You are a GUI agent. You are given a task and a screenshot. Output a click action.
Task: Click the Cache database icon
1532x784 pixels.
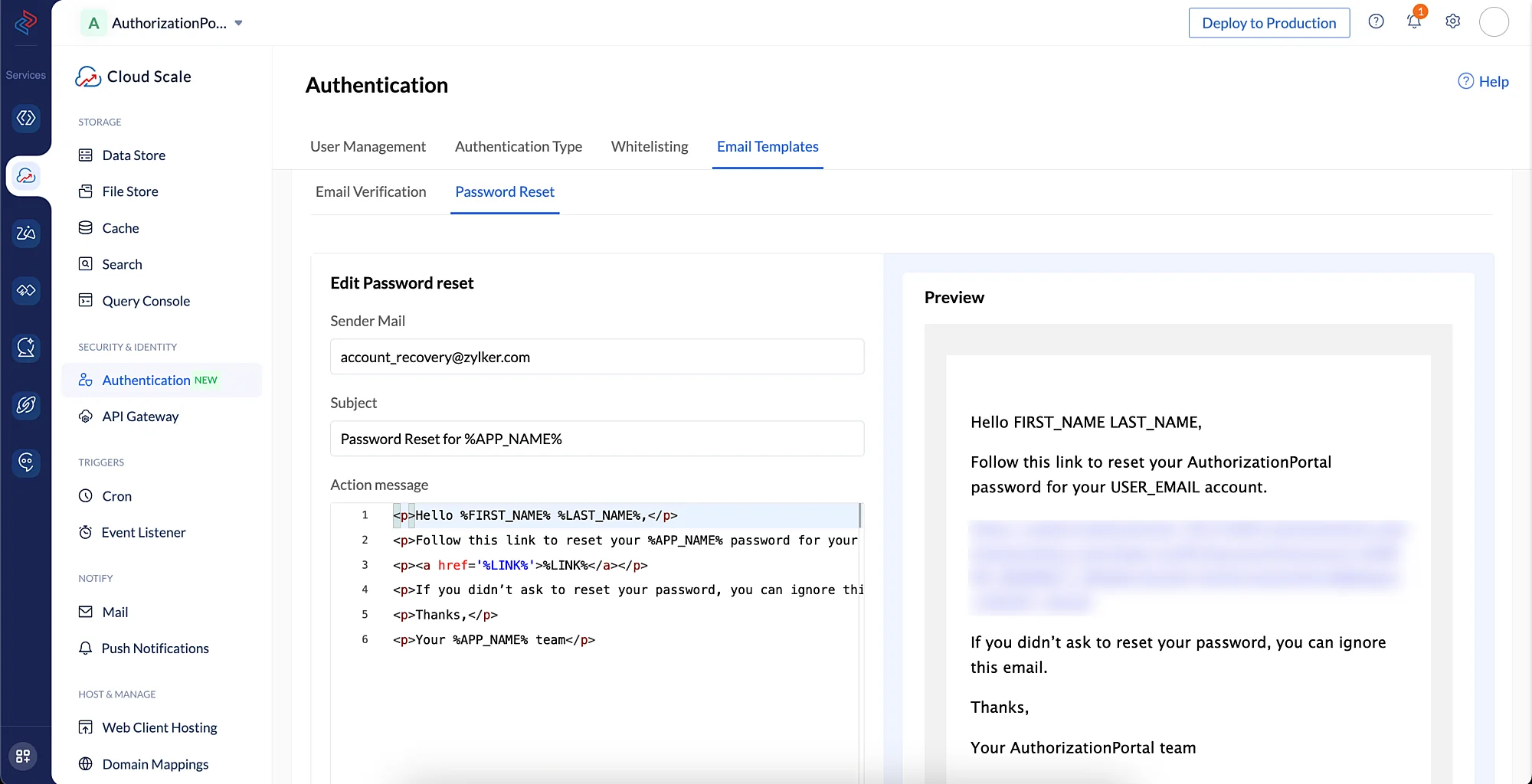click(x=86, y=228)
